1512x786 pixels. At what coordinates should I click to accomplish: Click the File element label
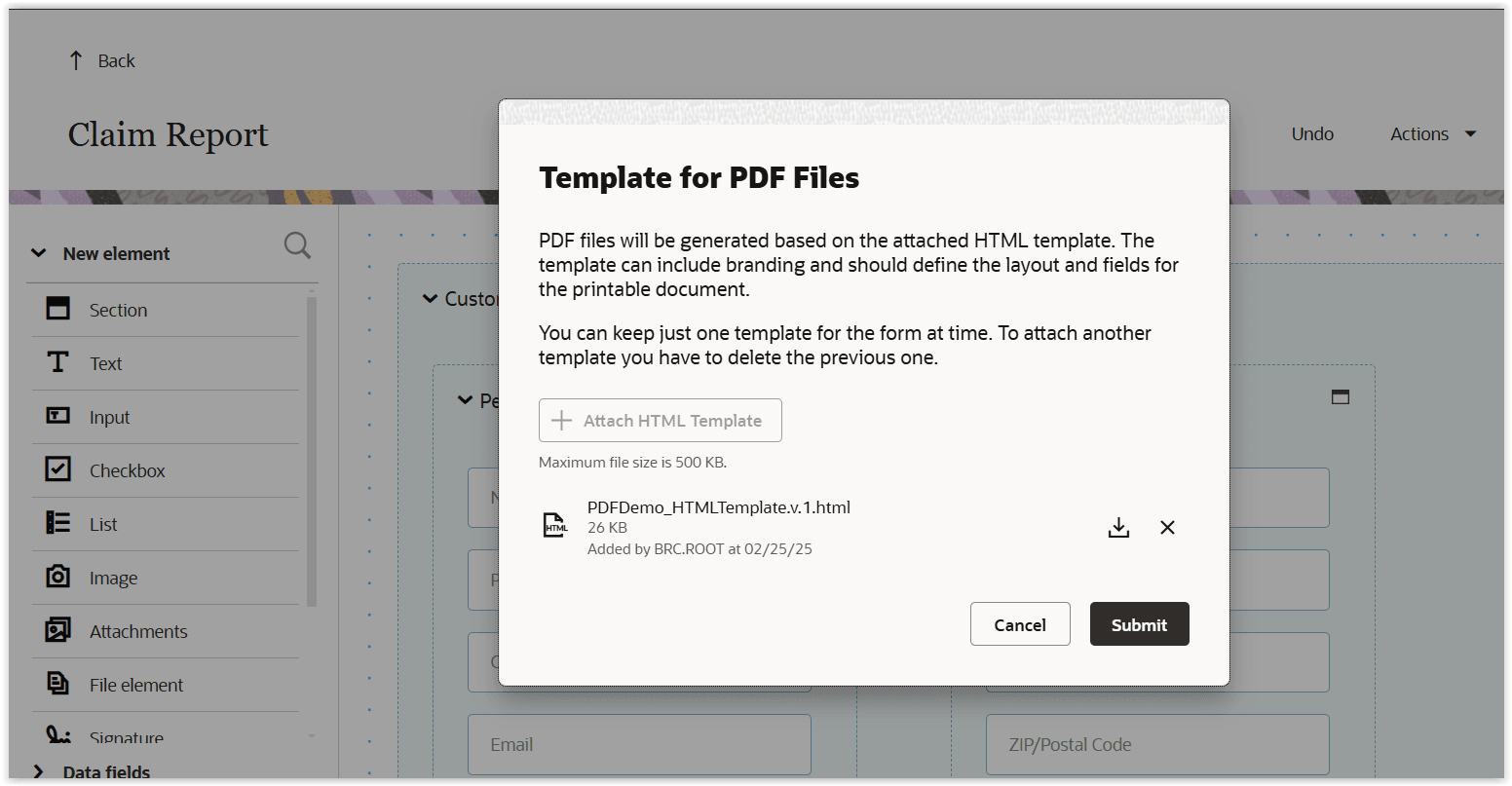[x=136, y=686]
